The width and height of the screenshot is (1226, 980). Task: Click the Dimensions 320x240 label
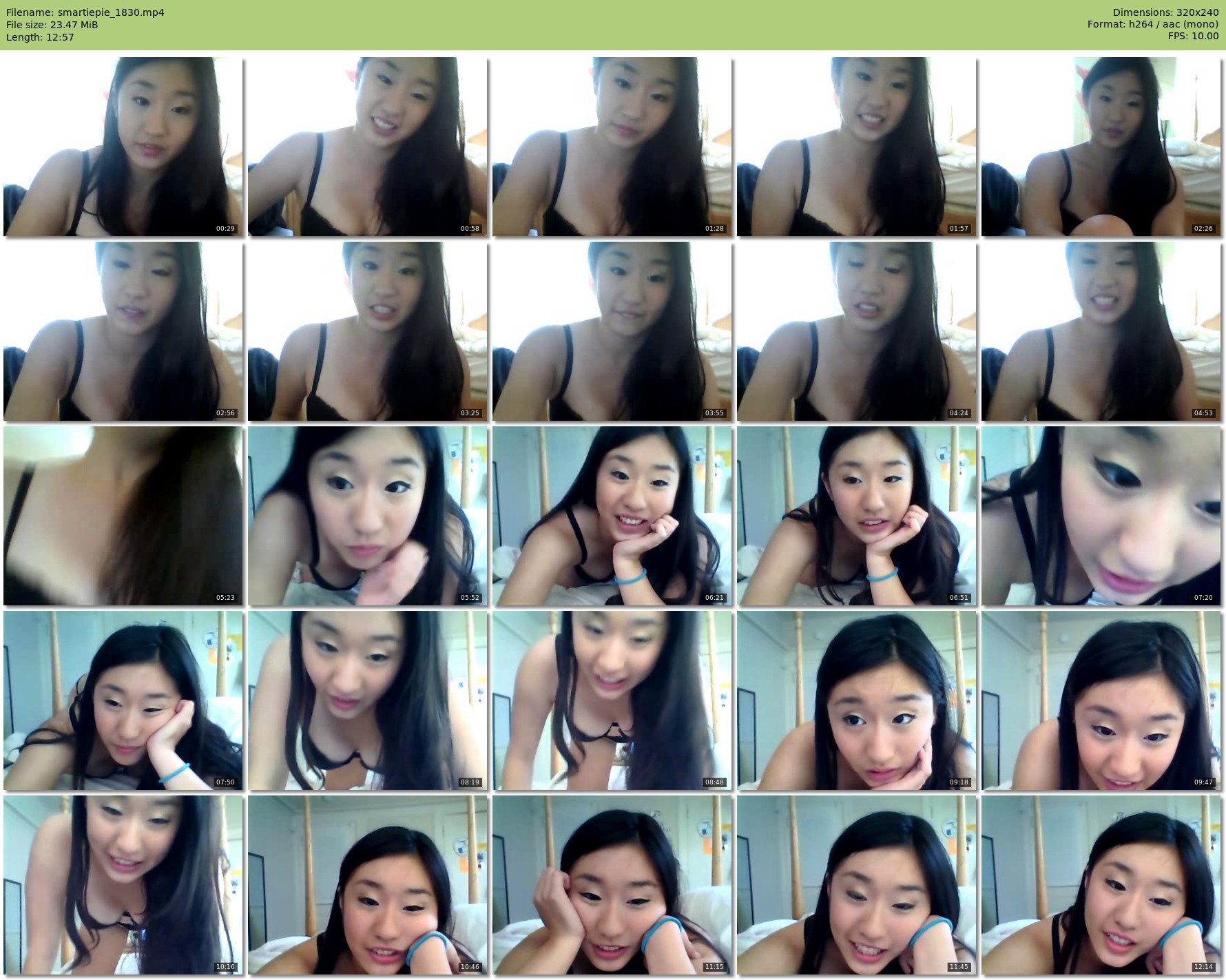[1165, 12]
